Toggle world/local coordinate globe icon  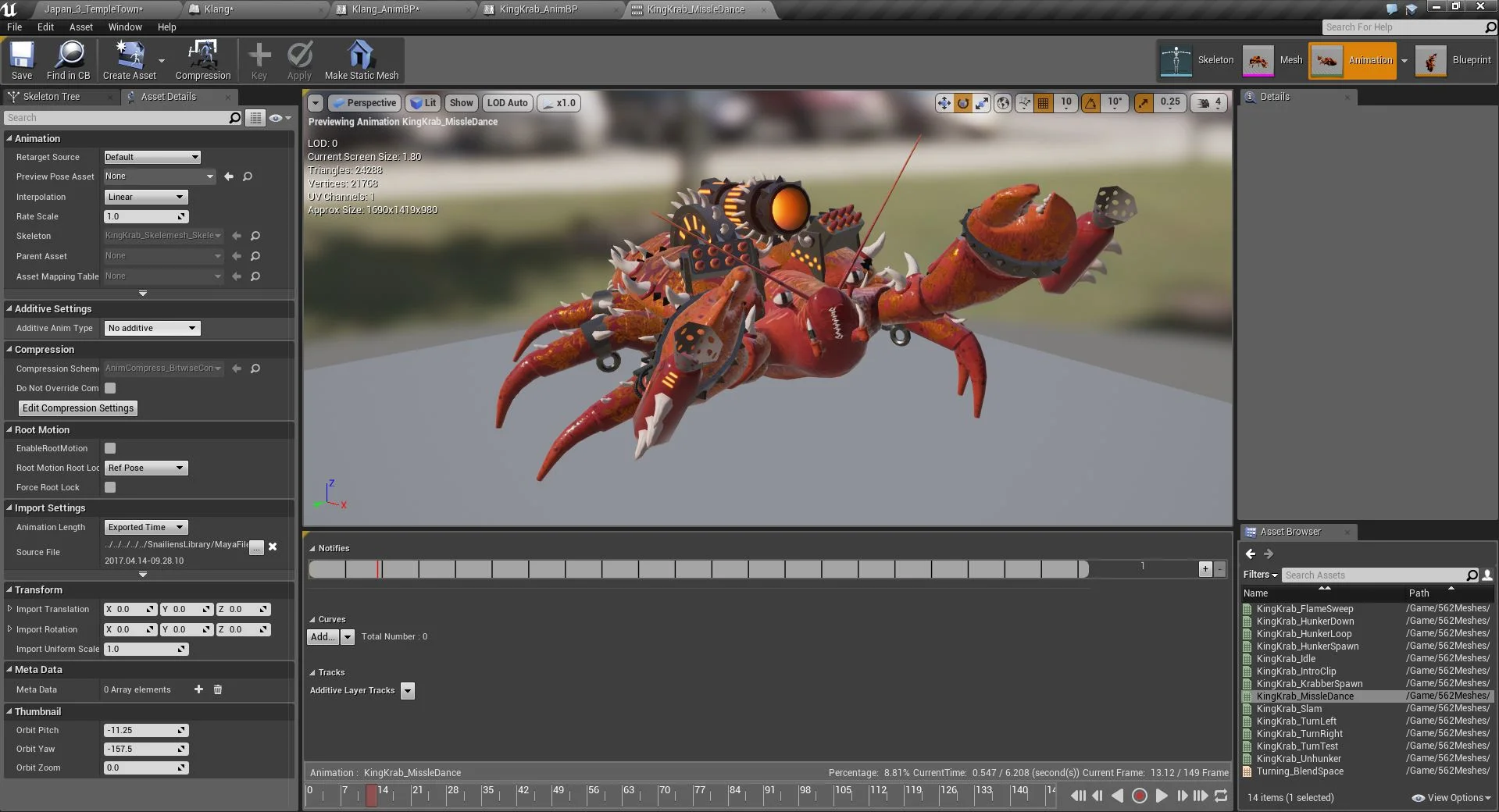(1003, 103)
